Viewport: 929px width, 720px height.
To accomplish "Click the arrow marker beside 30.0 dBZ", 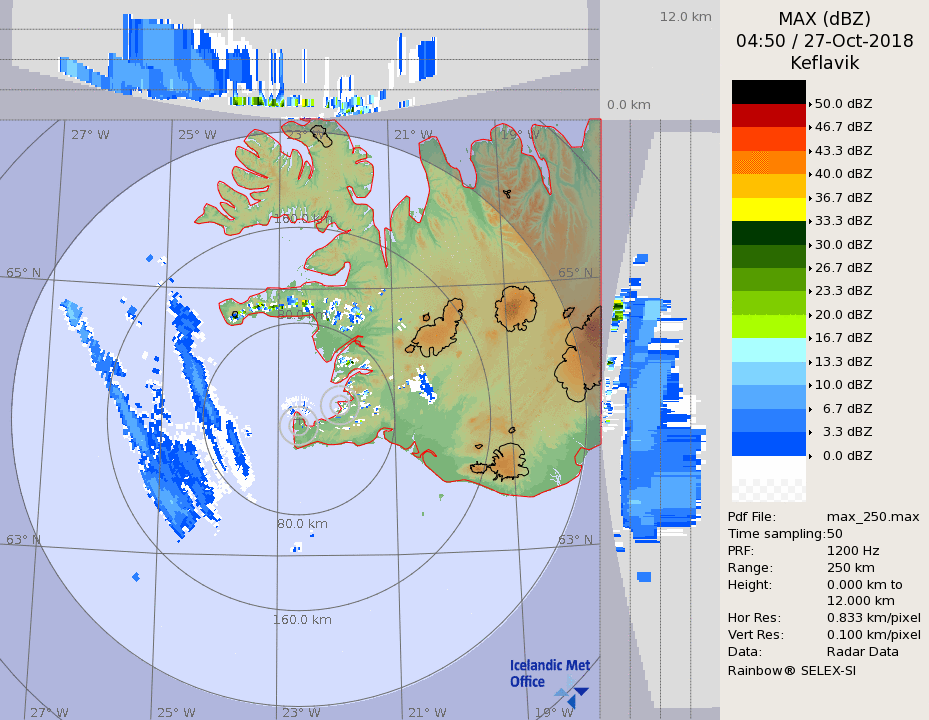I will [810, 245].
